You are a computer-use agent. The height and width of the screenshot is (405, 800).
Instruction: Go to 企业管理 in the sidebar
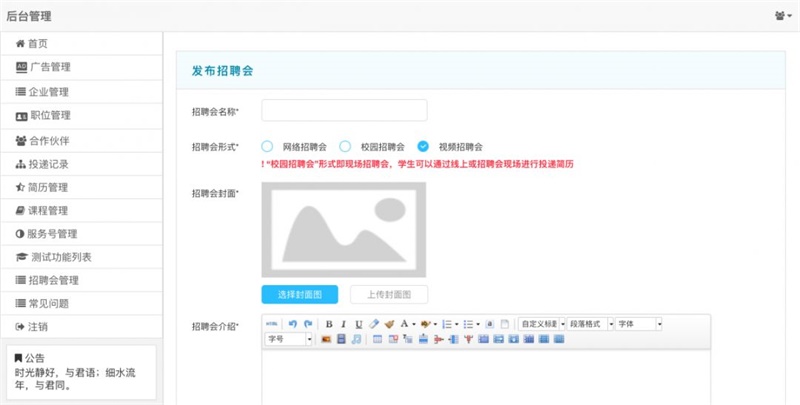pos(49,91)
